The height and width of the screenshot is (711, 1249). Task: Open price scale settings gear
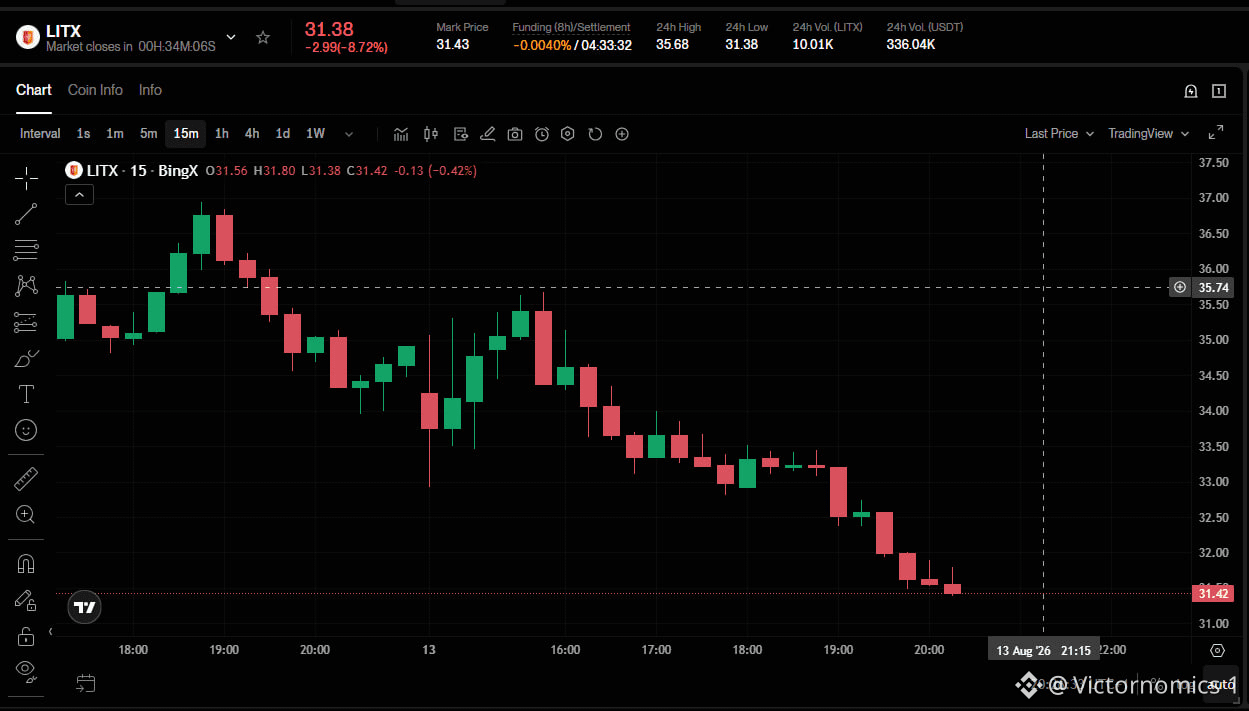click(1217, 650)
